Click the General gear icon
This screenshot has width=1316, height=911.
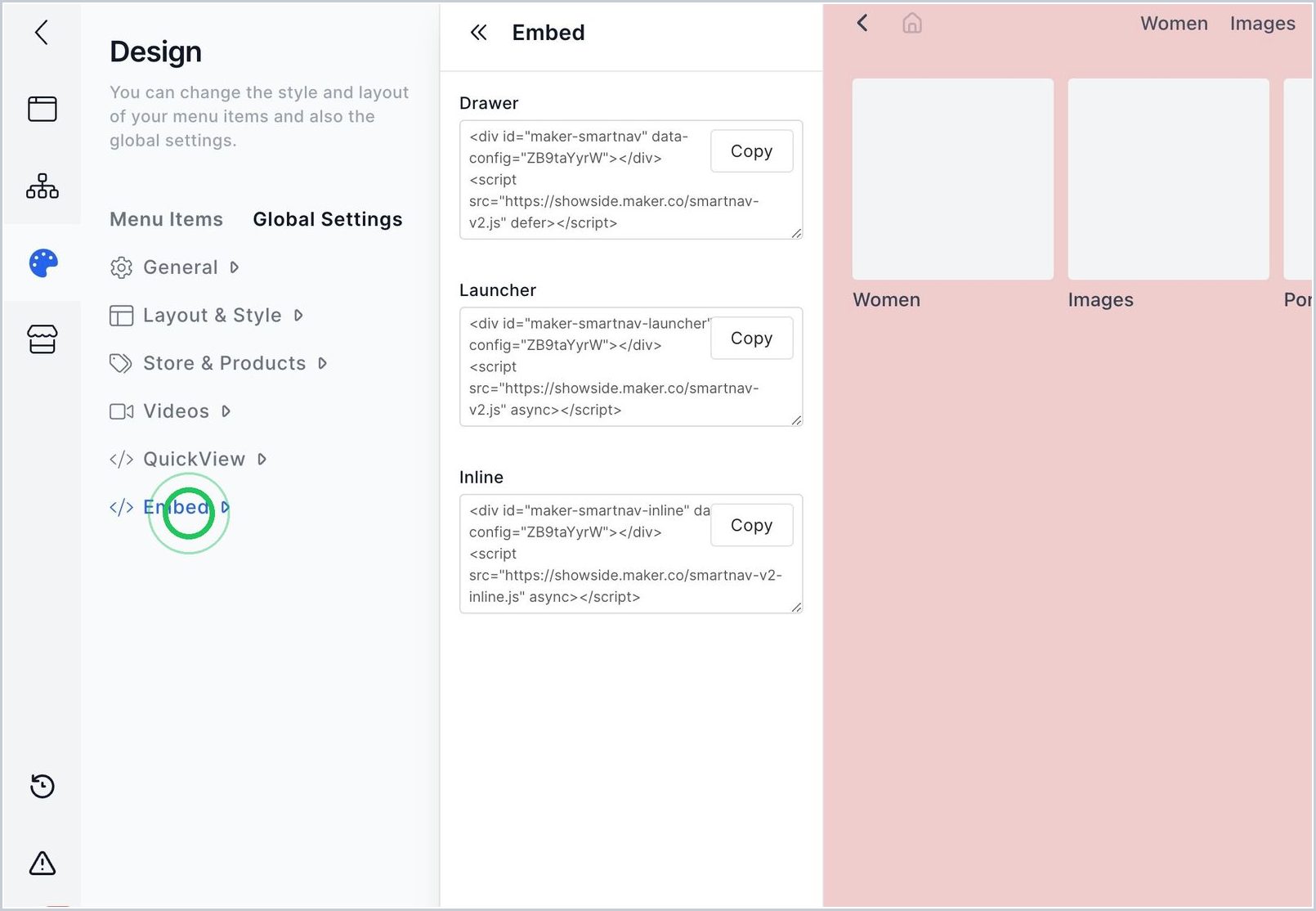click(x=121, y=267)
